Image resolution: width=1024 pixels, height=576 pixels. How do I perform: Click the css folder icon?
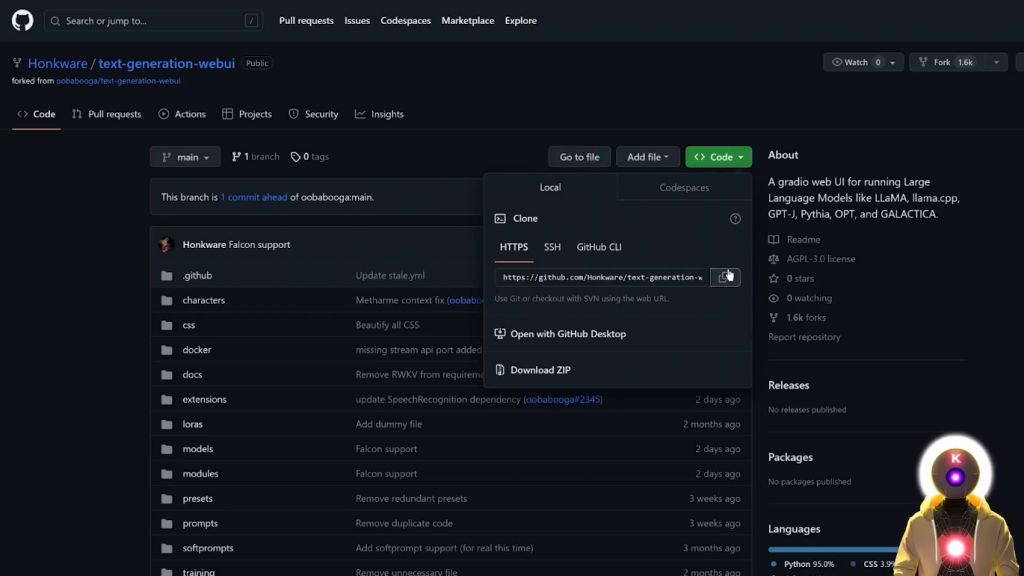pyautogui.click(x=167, y=325)
